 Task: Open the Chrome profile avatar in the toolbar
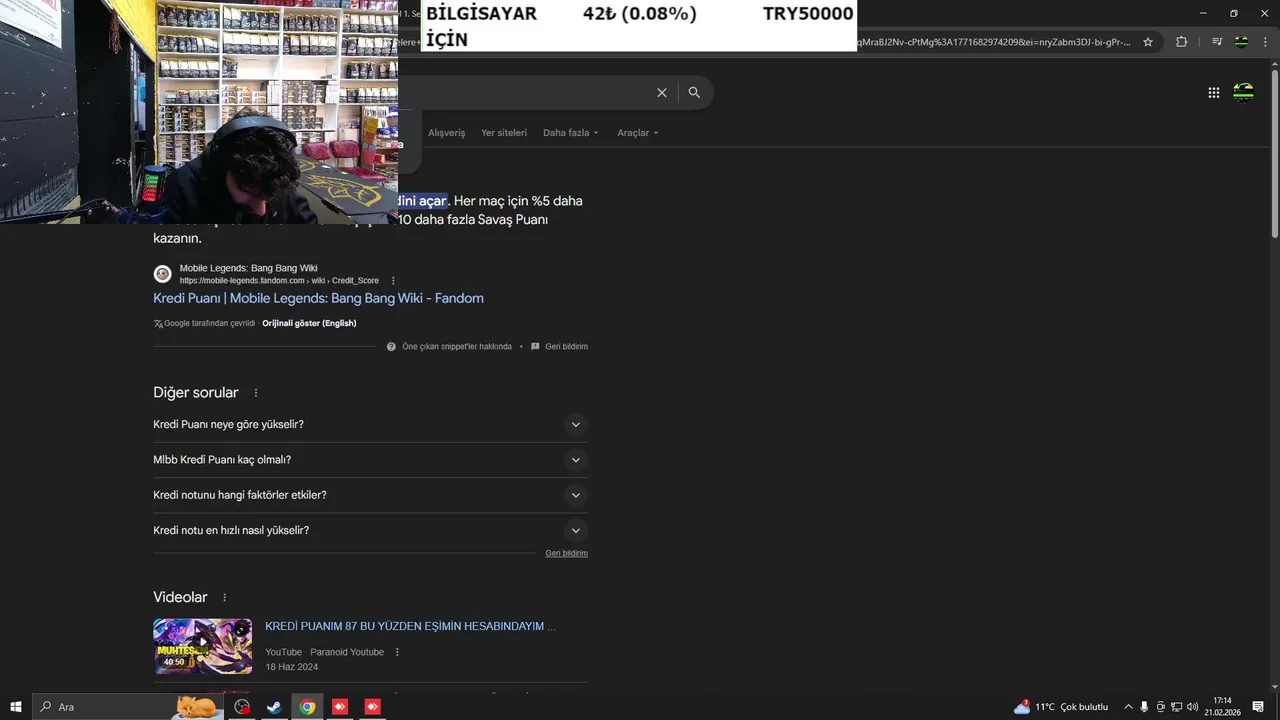[1241, 42]
